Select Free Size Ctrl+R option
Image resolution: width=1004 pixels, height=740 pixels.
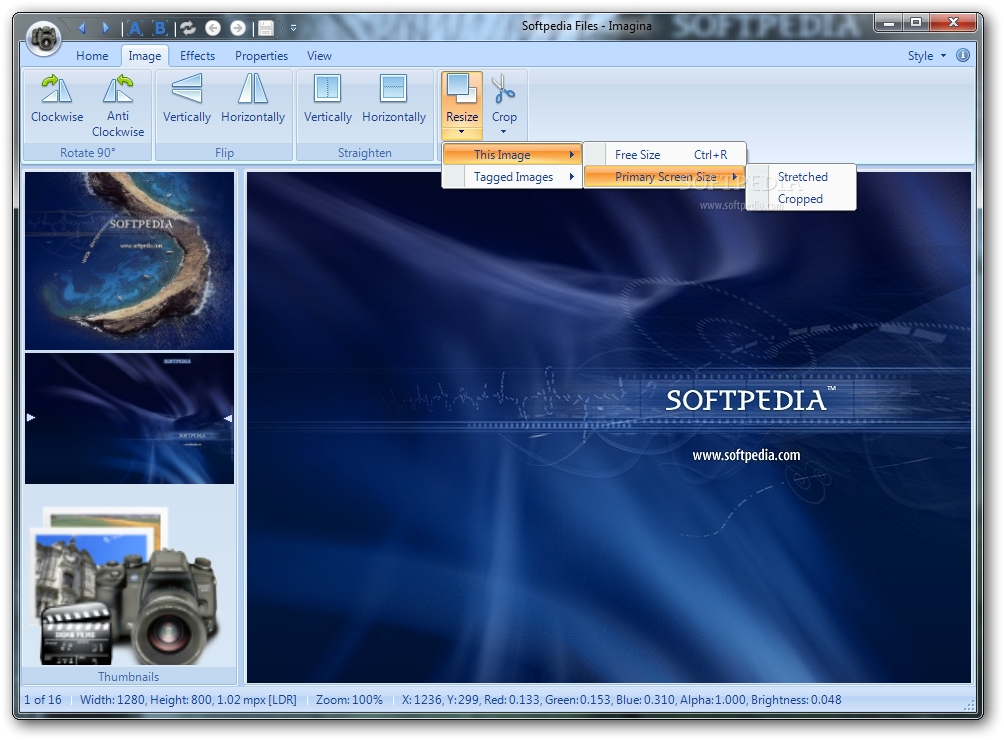pyautogui.click(x=665, y=154)
